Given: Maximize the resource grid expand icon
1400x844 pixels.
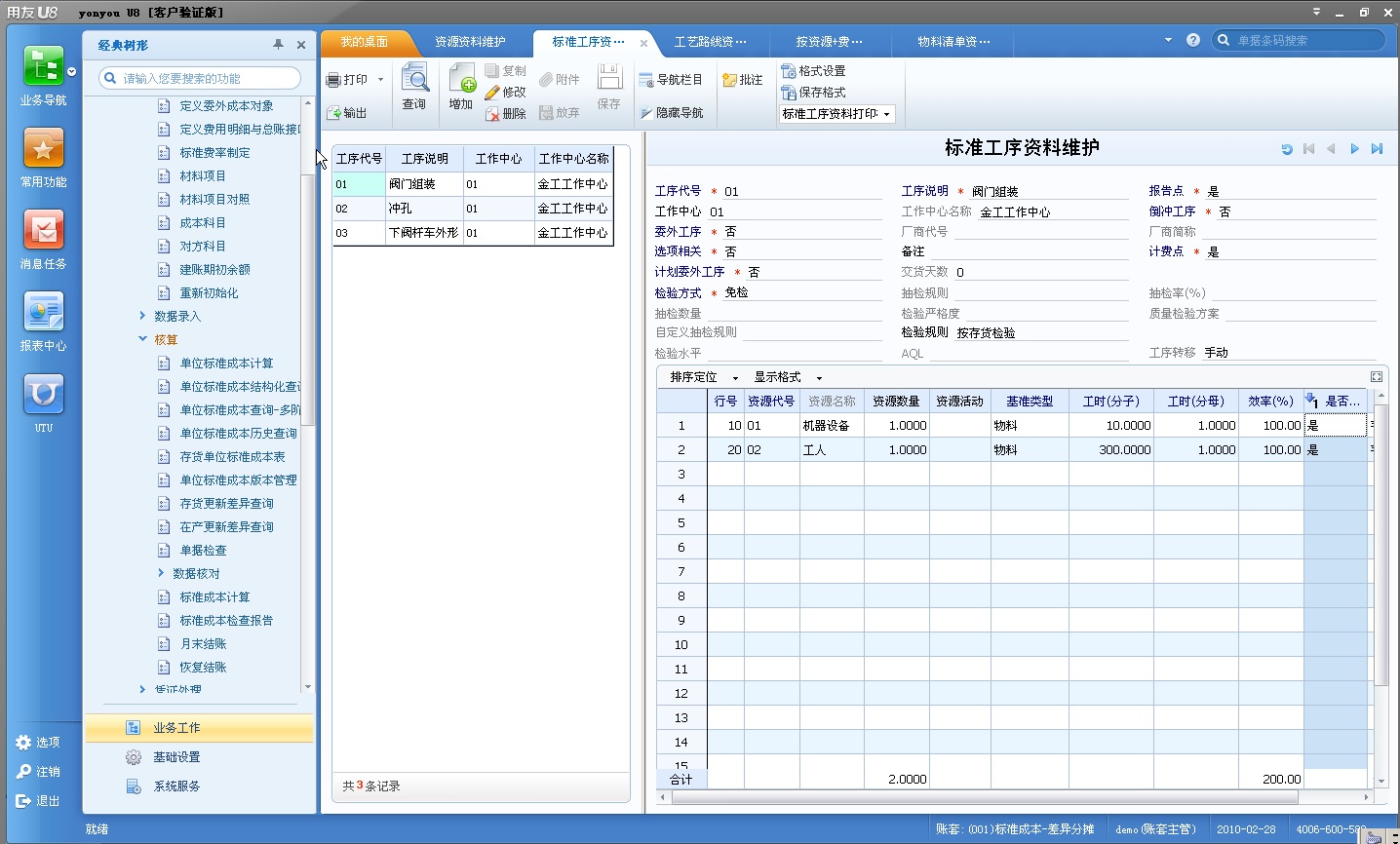Looking at the screenshot, I should (x=1377, y=377).
